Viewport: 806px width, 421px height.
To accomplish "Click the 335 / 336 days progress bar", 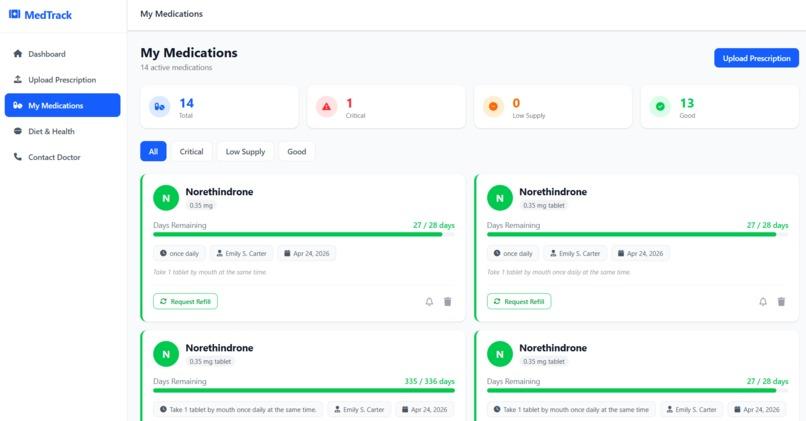I will click(x=304, y=391).
